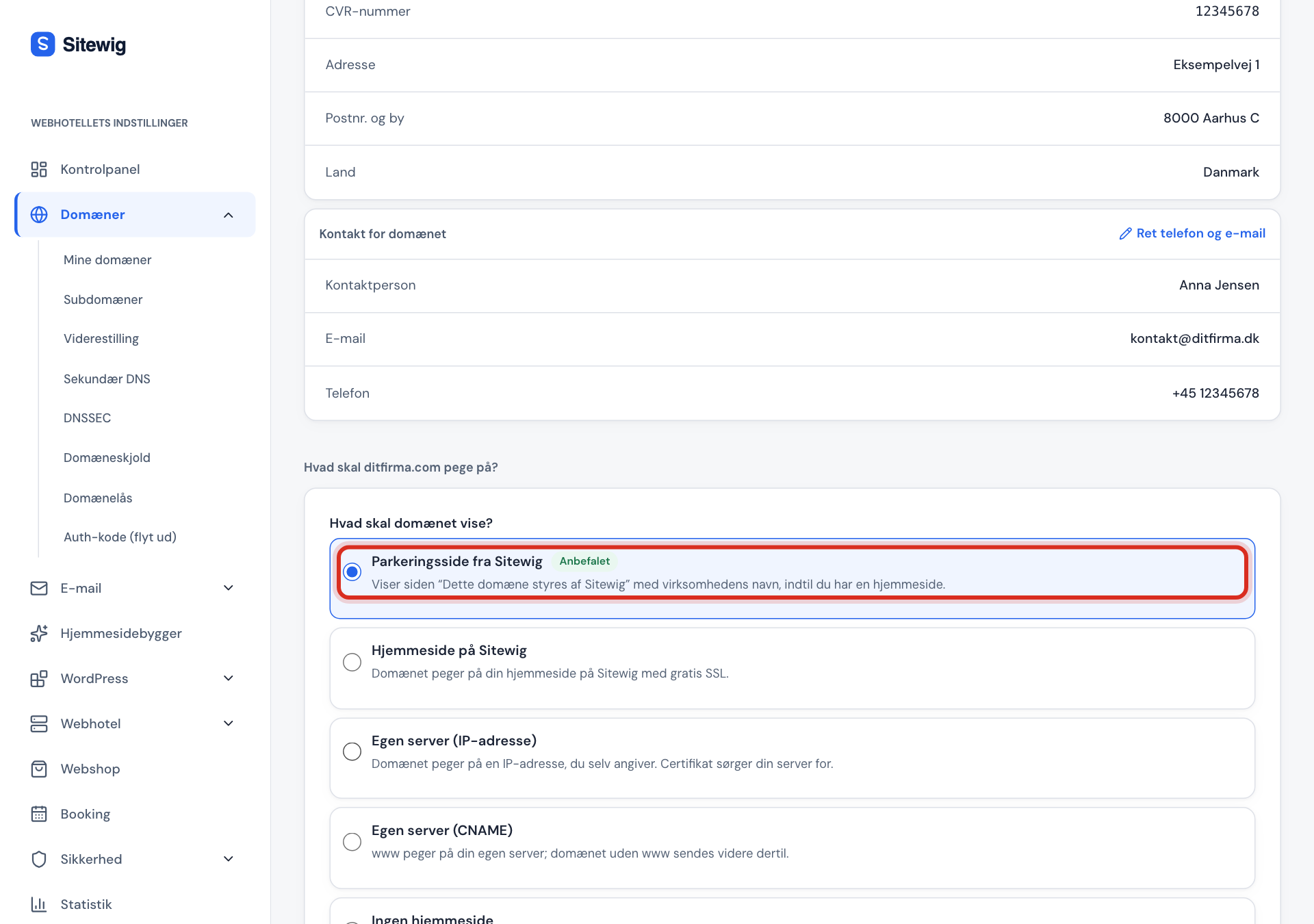
Task: Select Hjemmeside på Sitewig radio button
Action: coord(352,662)
